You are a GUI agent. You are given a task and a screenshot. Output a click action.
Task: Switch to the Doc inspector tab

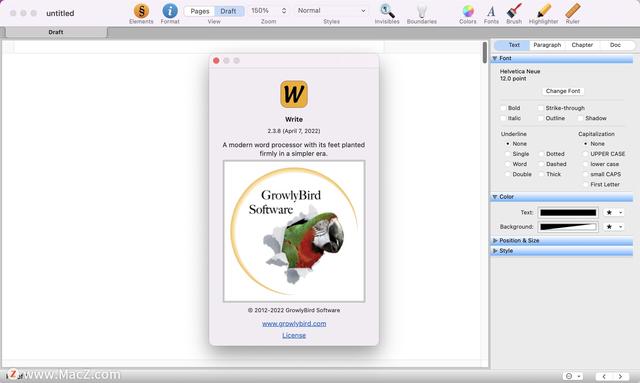(615, 45)
